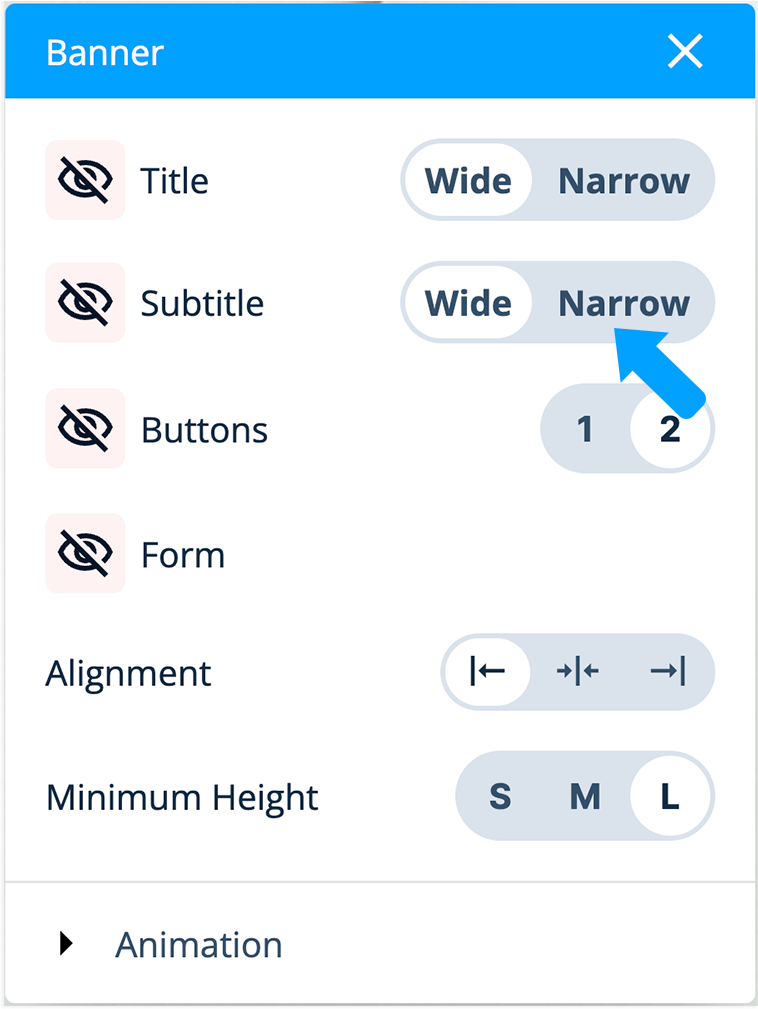Select left alignment icon
758x1009 pixels.
487,672
